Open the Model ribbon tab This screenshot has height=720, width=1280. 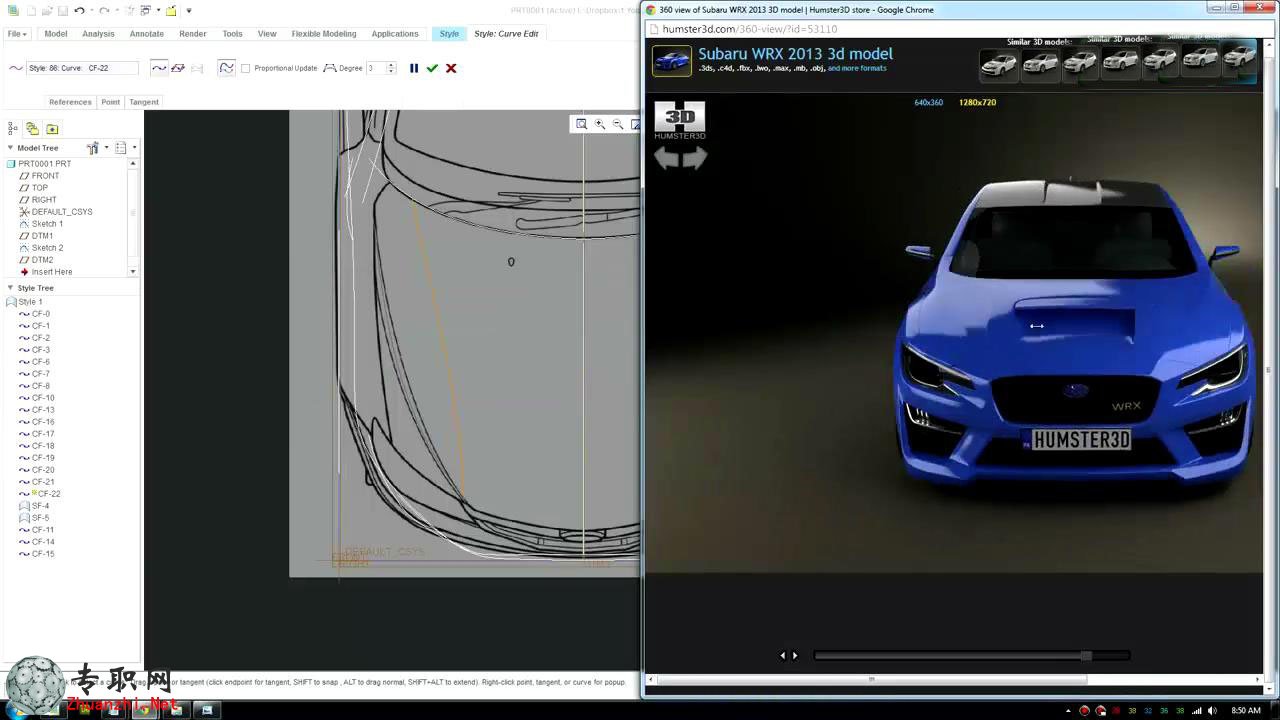(56, 34)
